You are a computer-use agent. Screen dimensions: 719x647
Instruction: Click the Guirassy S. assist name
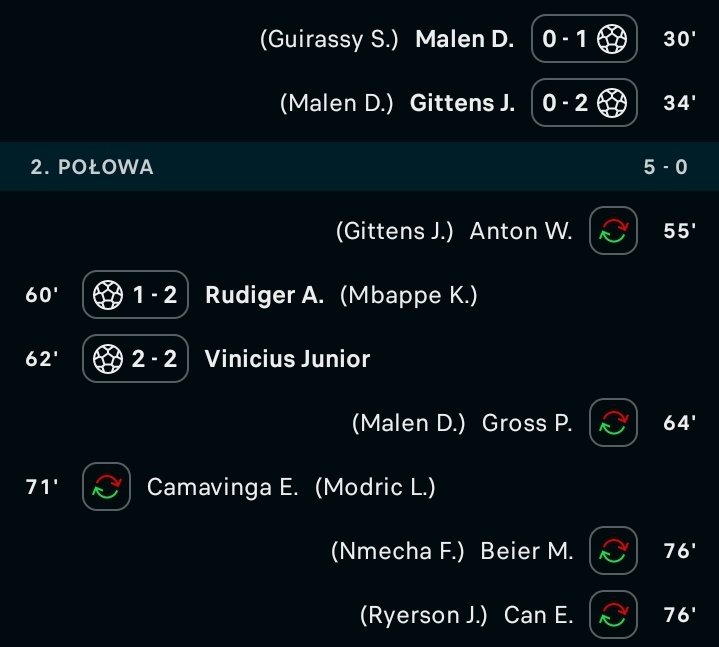coord(329,39)
